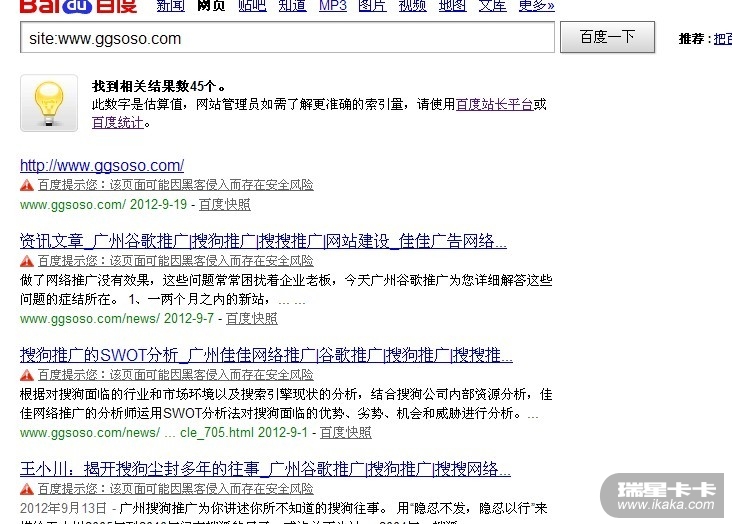Open the 更多» more link

tap(537, 6)
